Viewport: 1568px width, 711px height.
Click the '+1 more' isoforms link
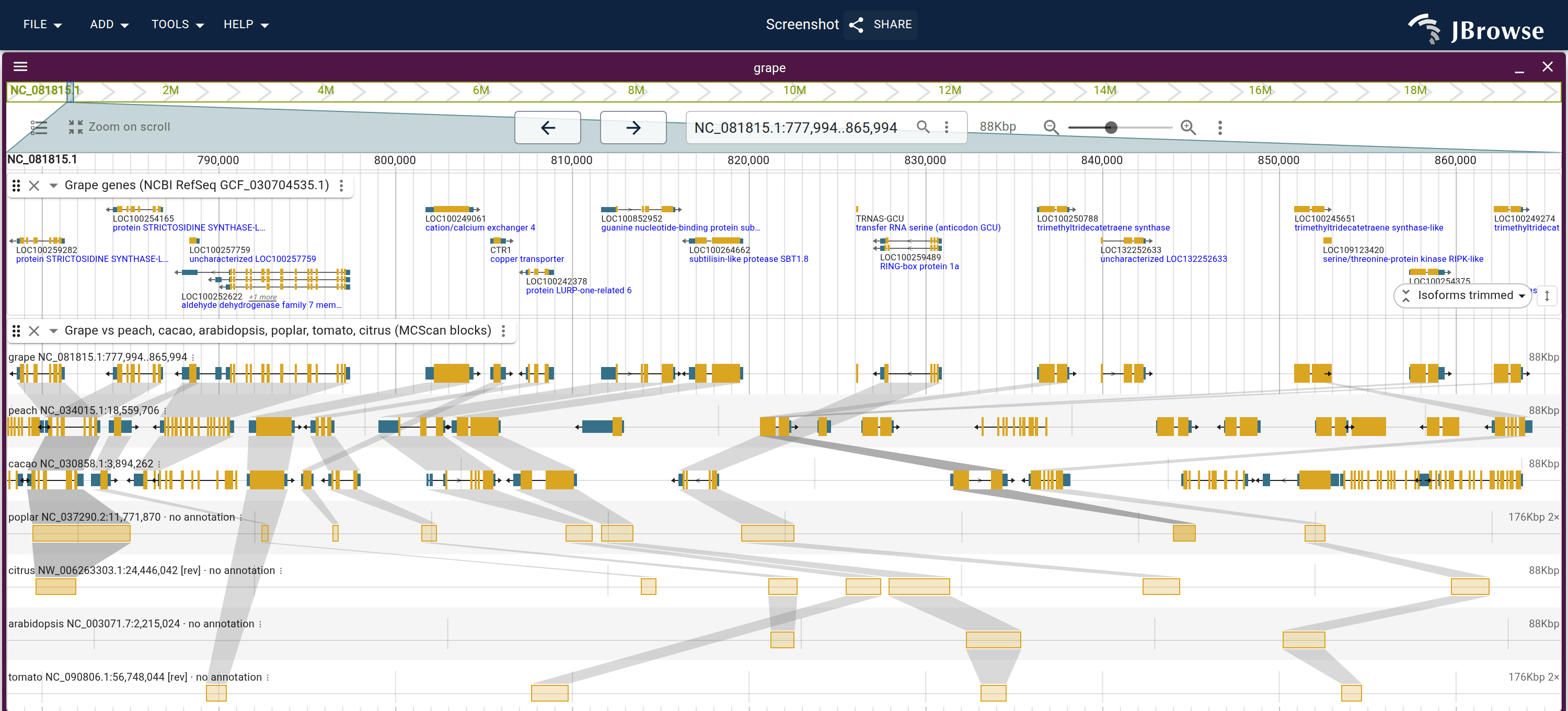(x=263, y=297)
